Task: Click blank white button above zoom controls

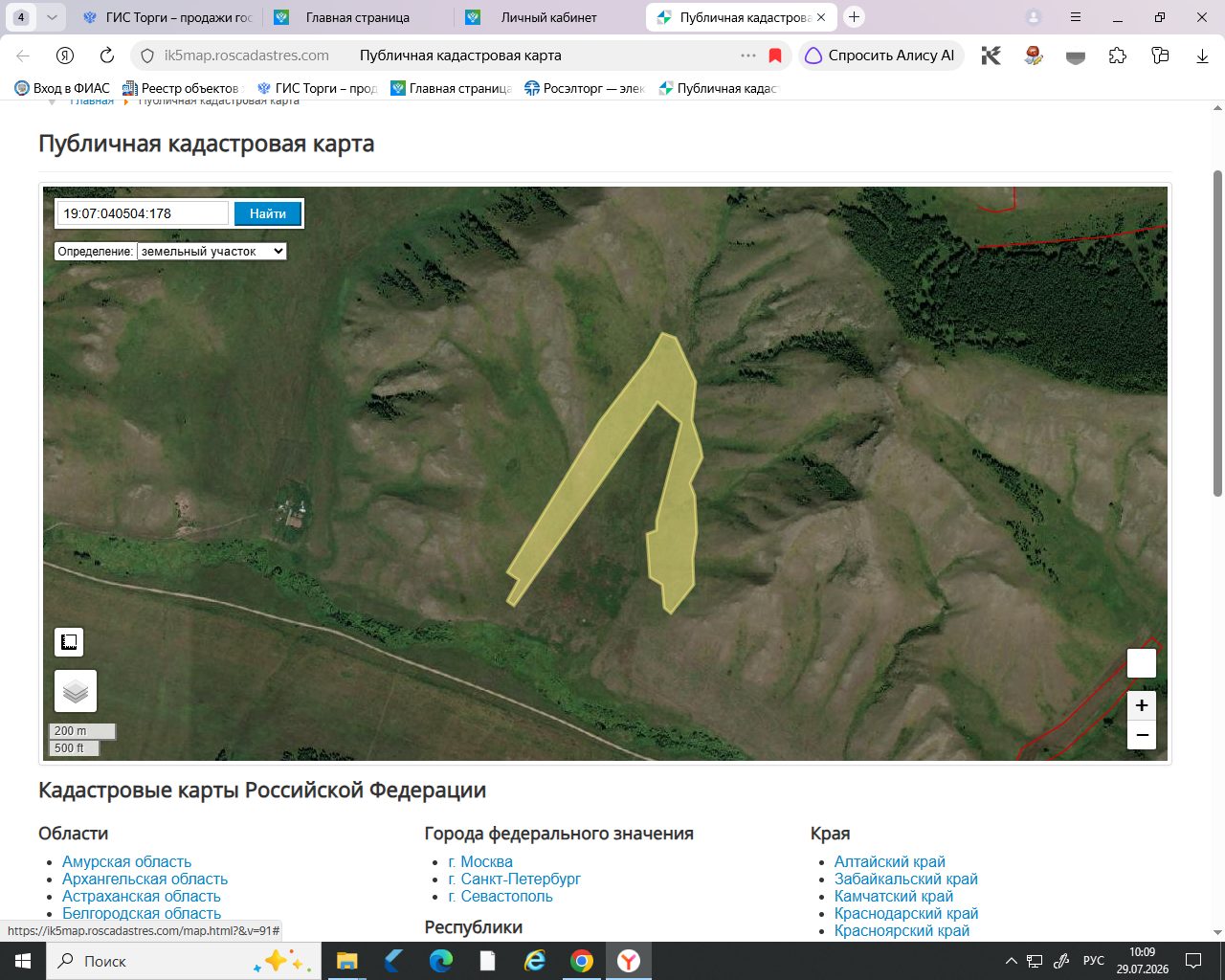Action: click(1142, 663)
